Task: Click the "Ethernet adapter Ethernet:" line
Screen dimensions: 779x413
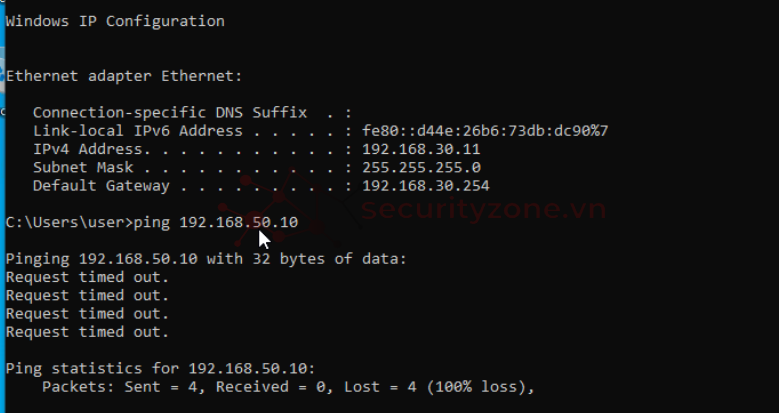Action: tap(124, 75)
